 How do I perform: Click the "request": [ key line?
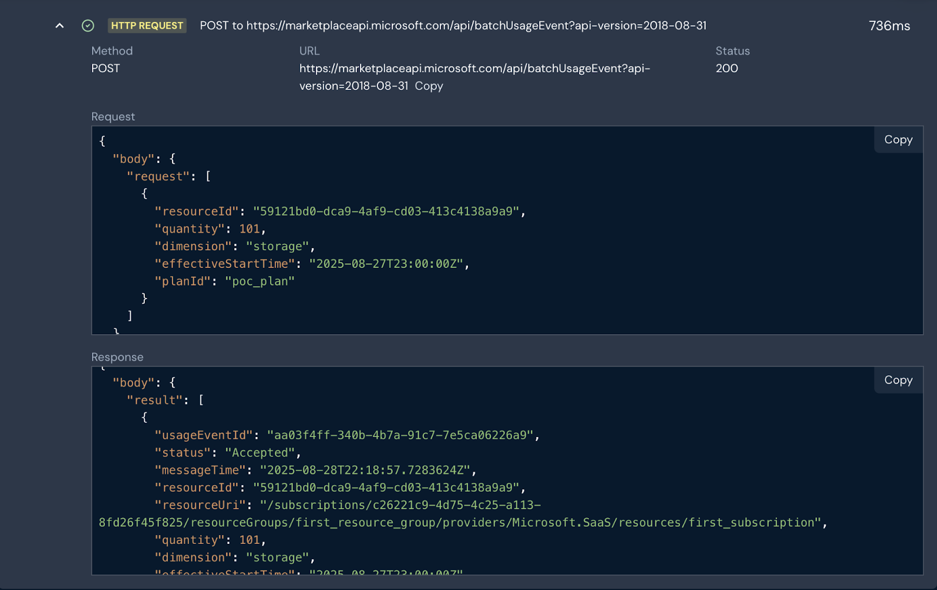(x=169, y=177)
